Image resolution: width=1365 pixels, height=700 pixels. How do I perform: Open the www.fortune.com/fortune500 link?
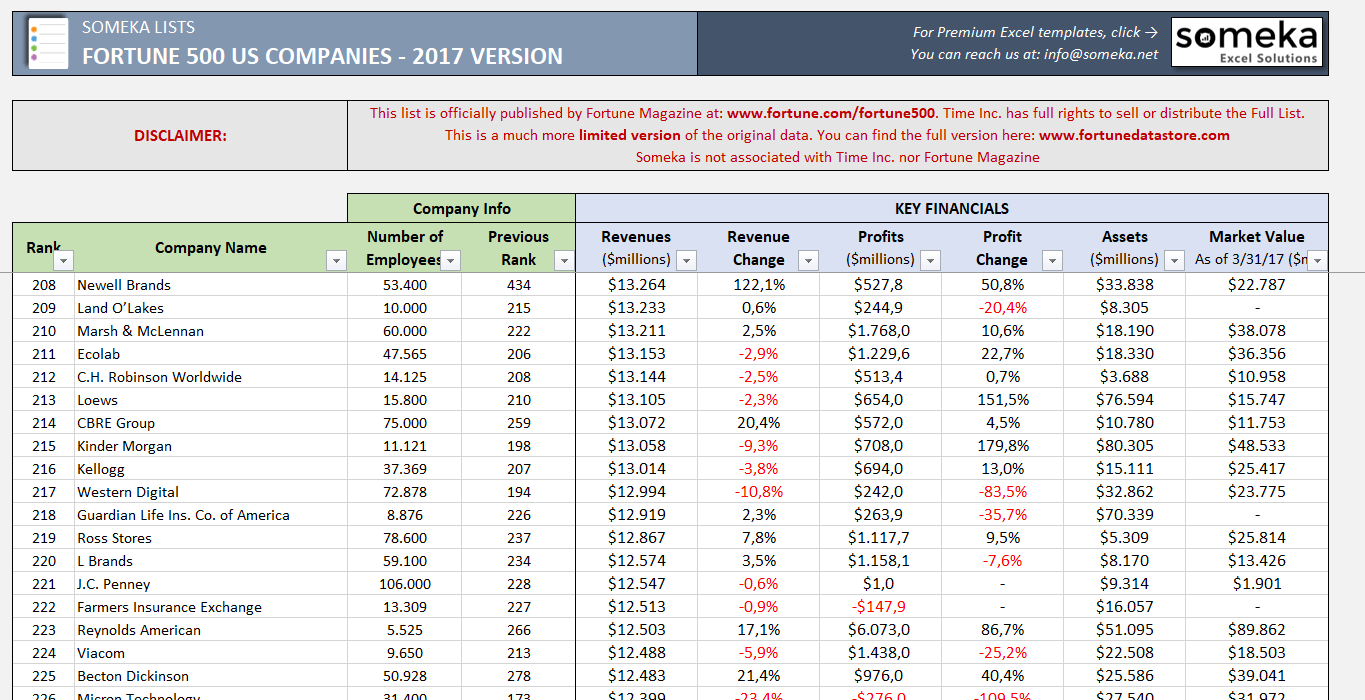click(832, 113)
